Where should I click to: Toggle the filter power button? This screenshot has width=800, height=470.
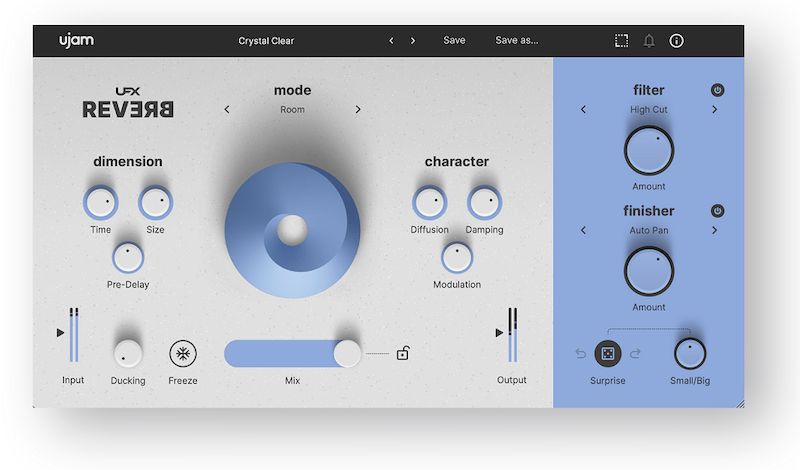[x=717, y=90]
